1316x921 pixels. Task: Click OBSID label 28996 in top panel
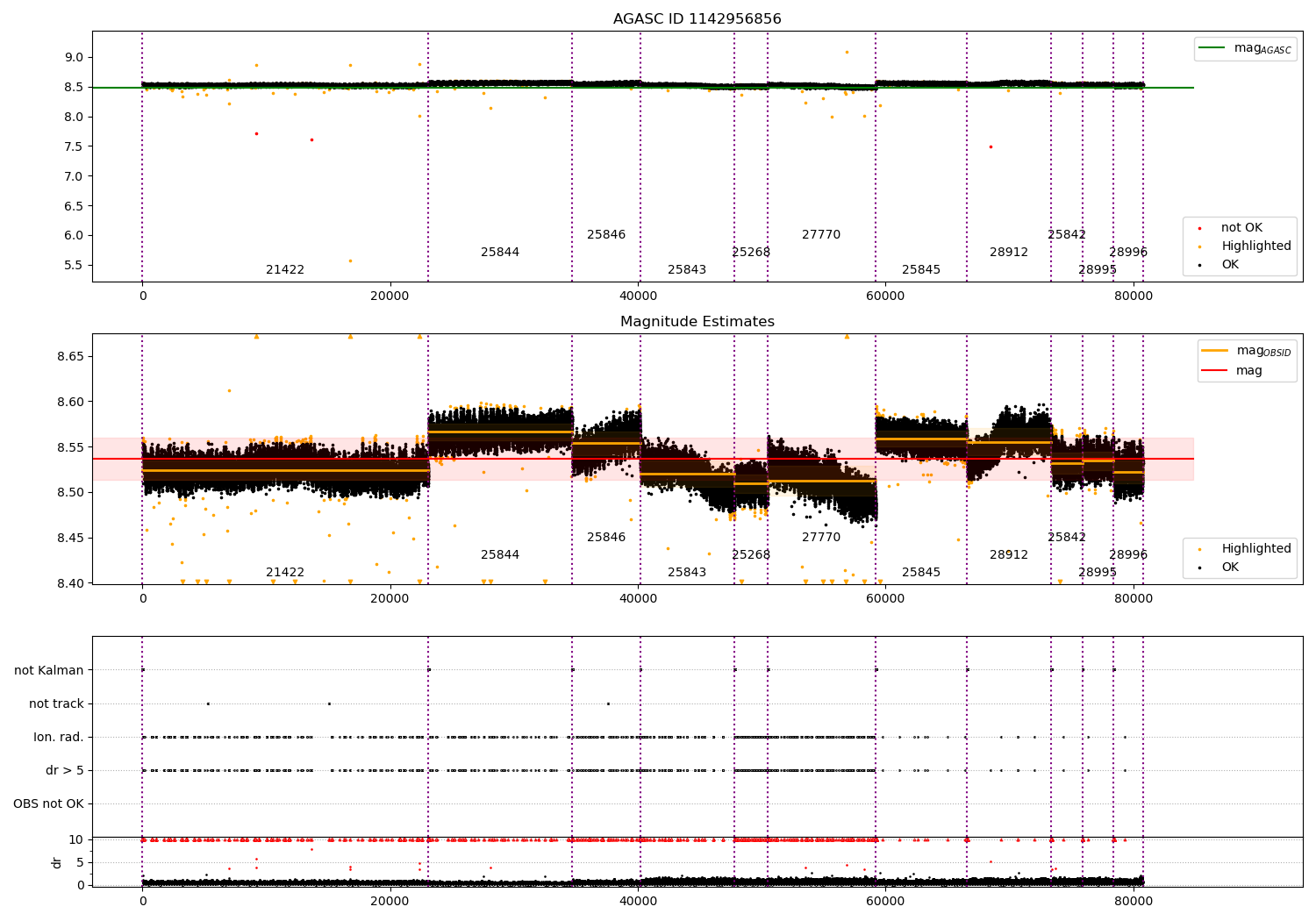tap(1128, 253)
